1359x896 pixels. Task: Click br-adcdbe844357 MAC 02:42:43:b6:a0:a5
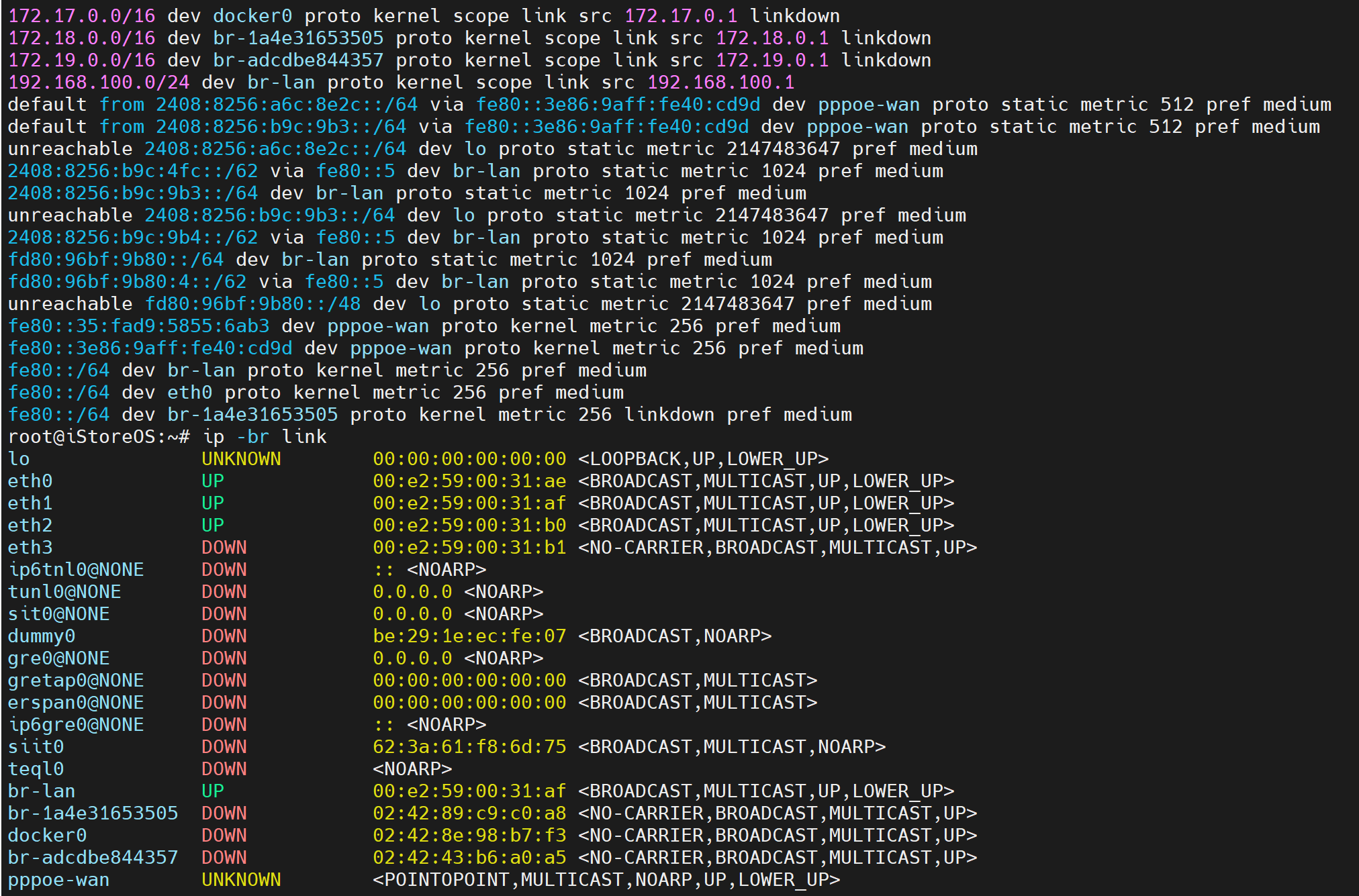(x=469, y=857)
